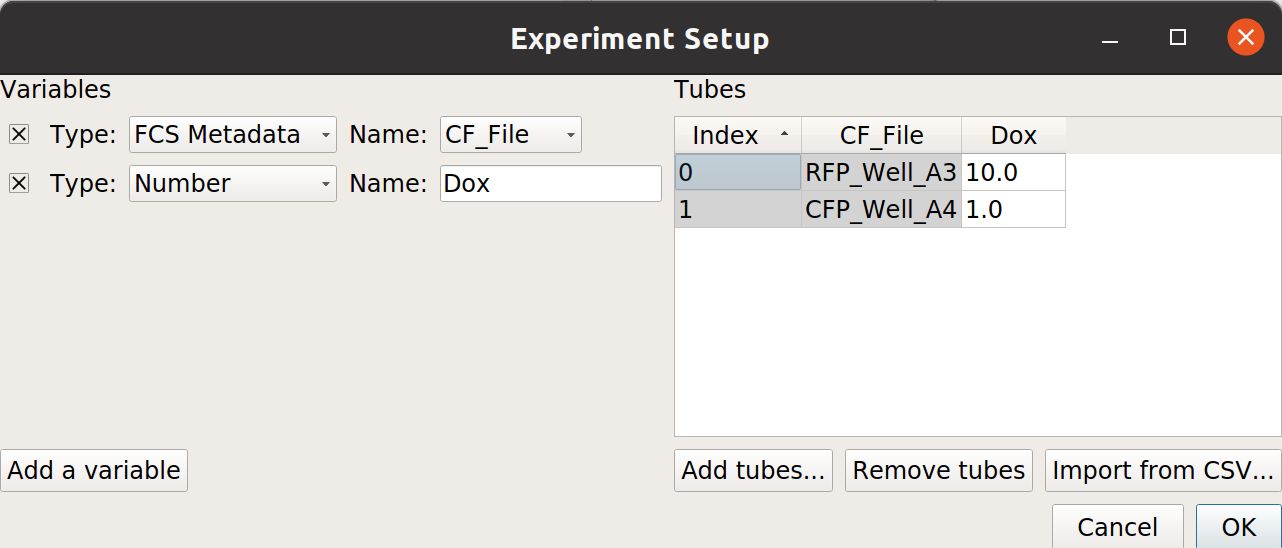Click the Add tubes... button

(x=754, y=470)
